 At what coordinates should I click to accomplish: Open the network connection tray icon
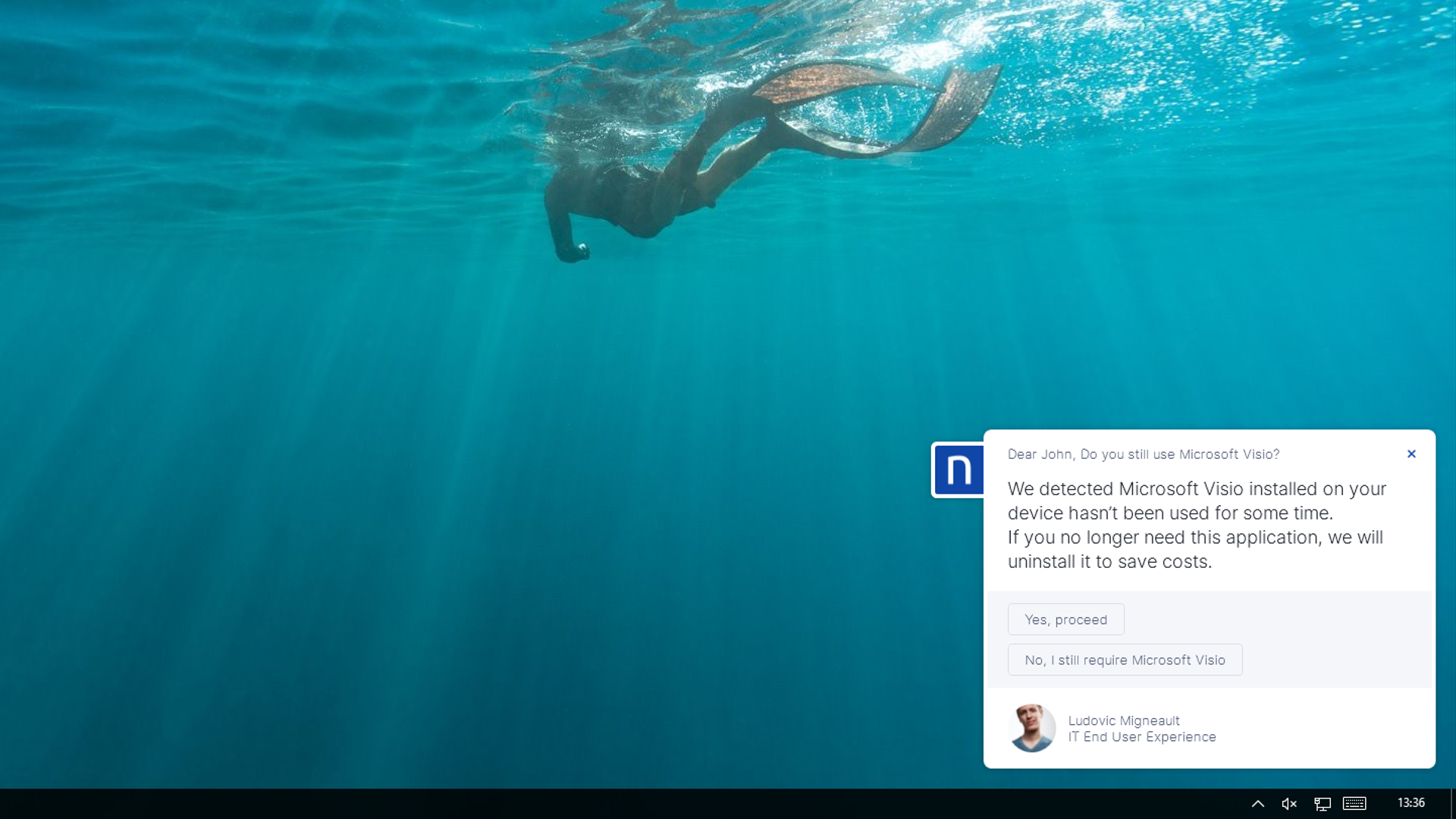pos(1323,804)
